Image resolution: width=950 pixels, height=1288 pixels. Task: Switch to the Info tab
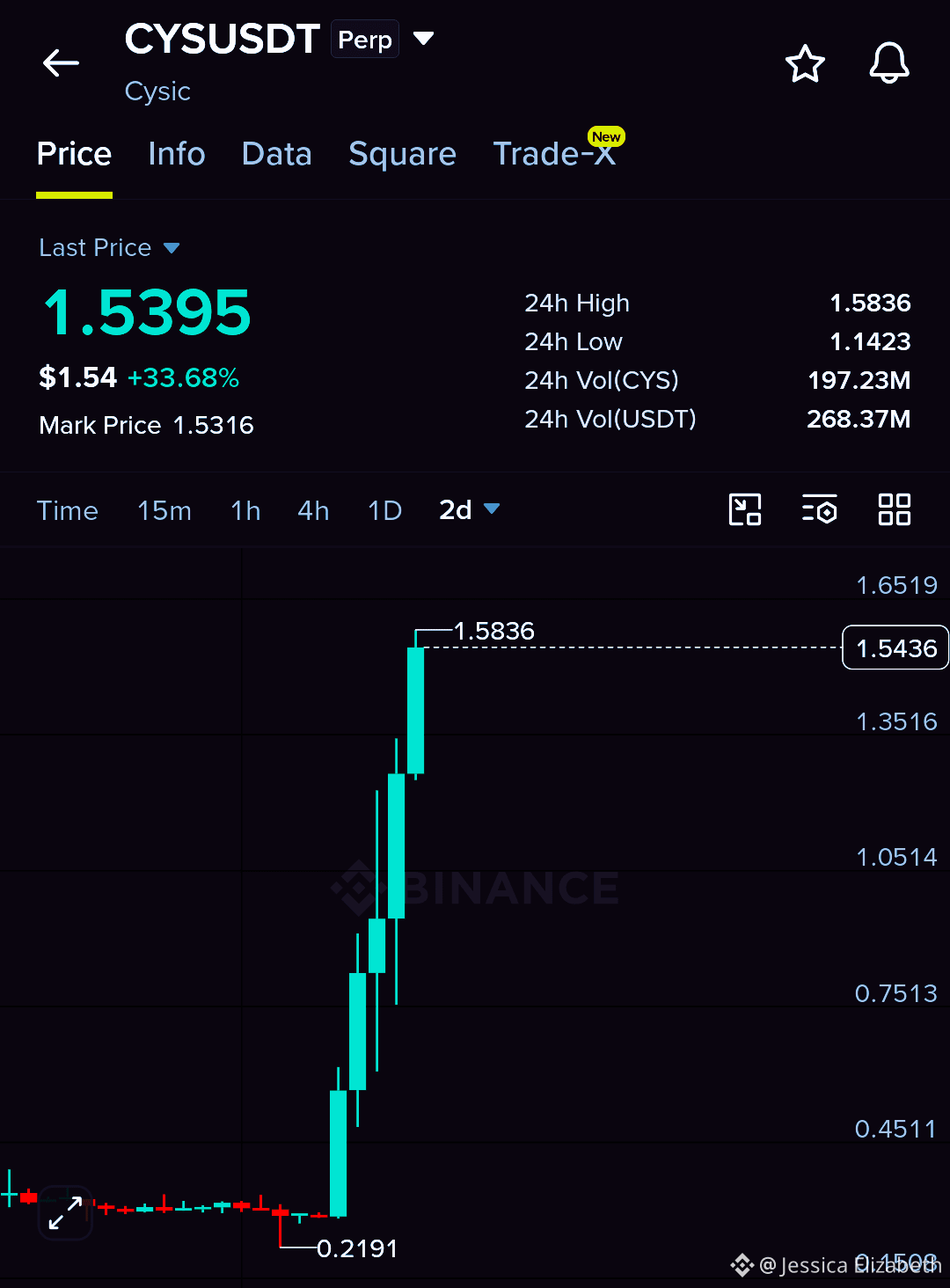(x=177, y=154)
